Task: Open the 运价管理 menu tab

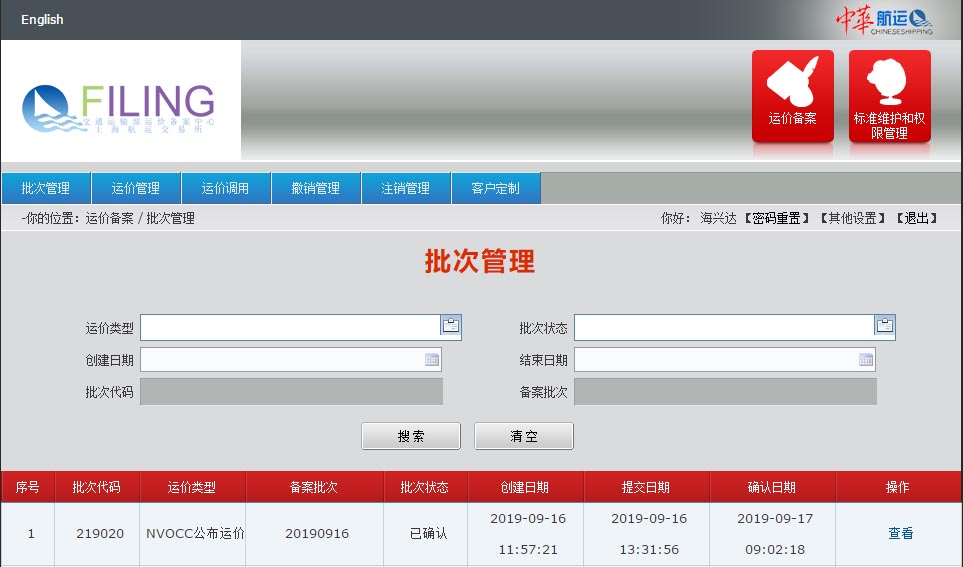Action: tap(136, 188)
